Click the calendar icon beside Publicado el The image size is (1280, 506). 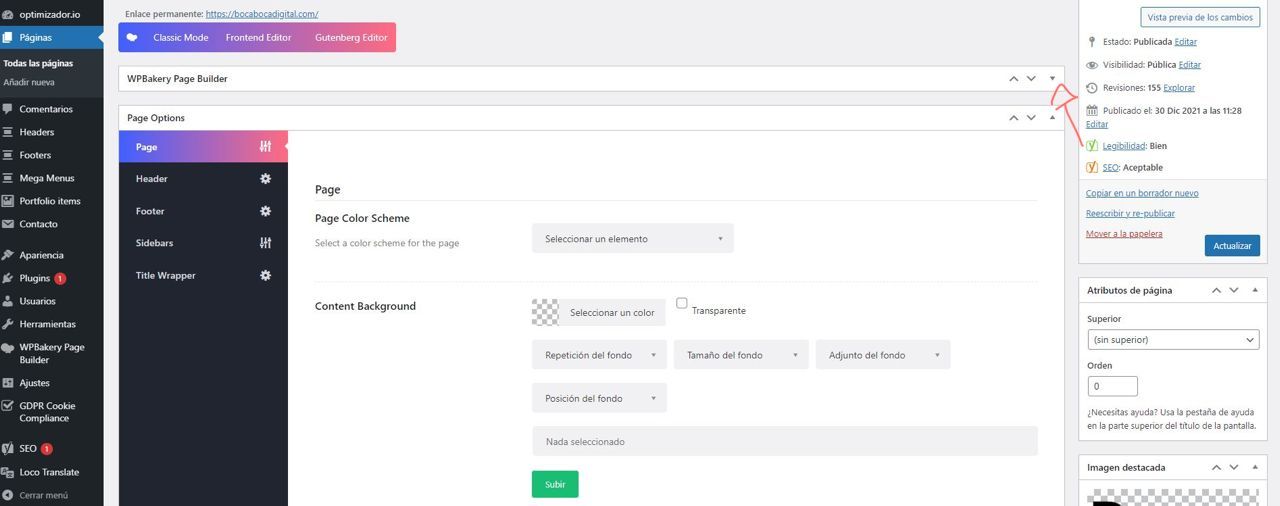coord(1092,111)
